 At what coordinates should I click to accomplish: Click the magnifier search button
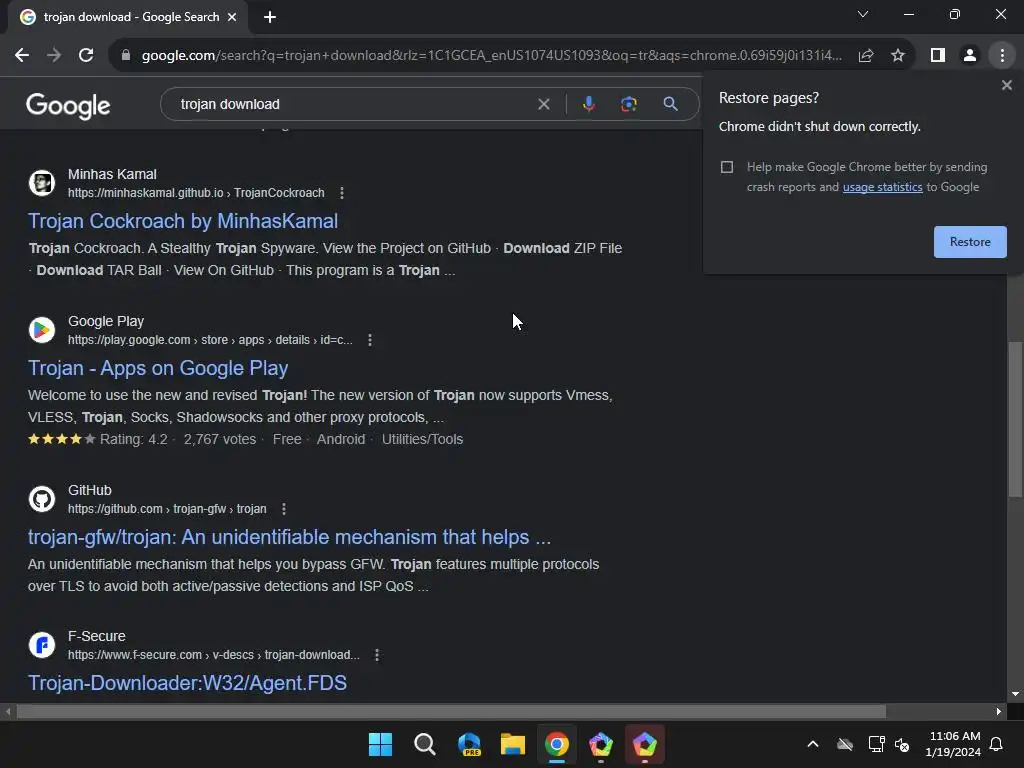(670, 104)
